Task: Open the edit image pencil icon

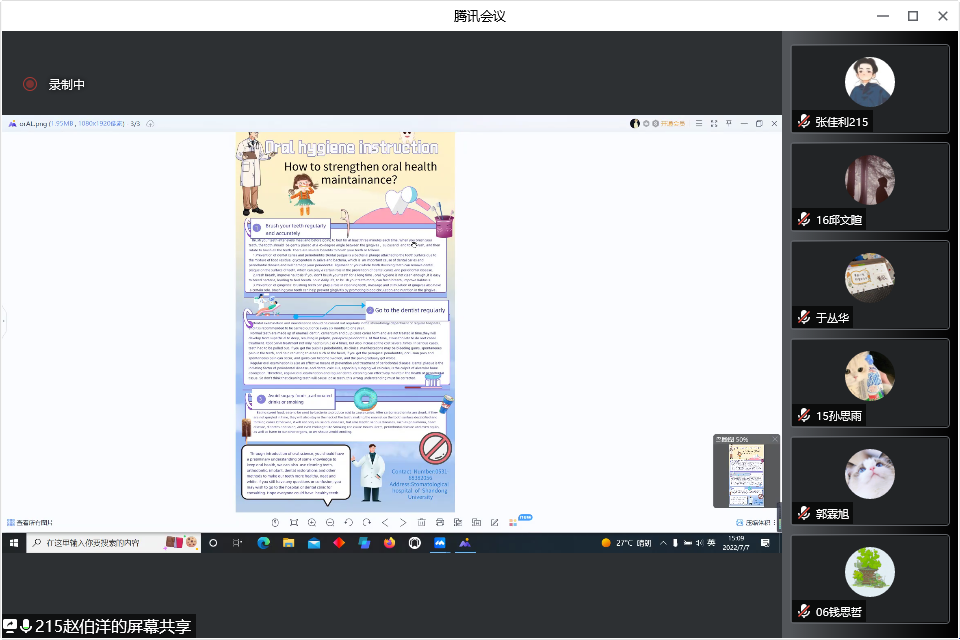Action: coord(493,522)
